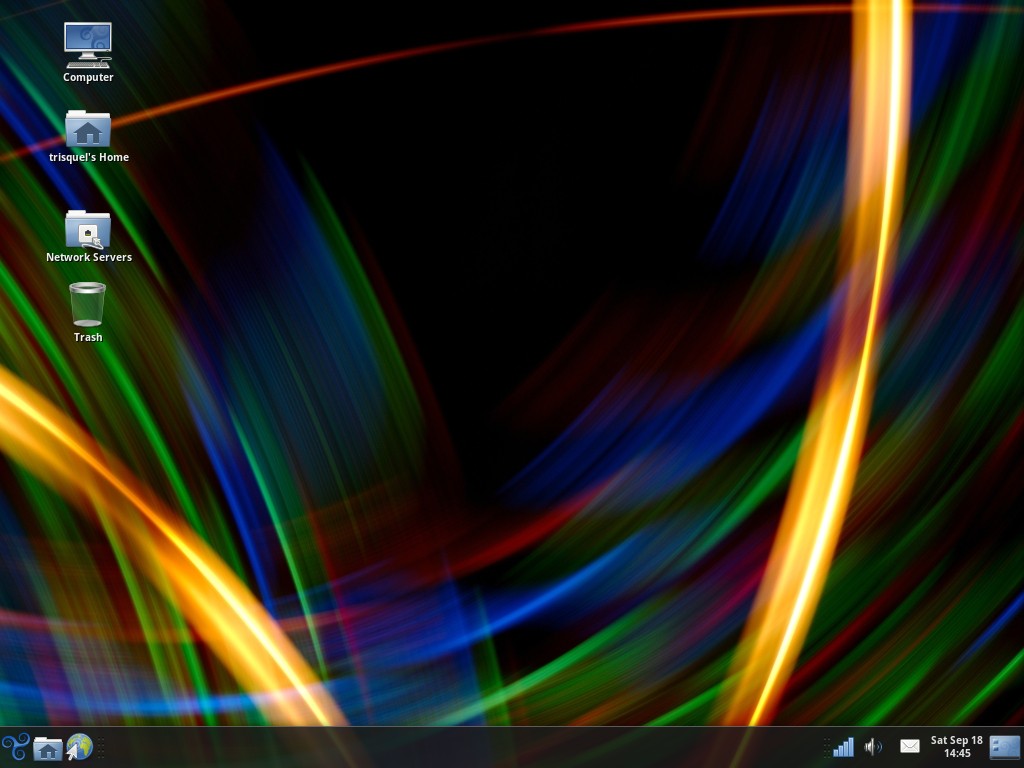Launch home folder from the bottom panel

47,748
